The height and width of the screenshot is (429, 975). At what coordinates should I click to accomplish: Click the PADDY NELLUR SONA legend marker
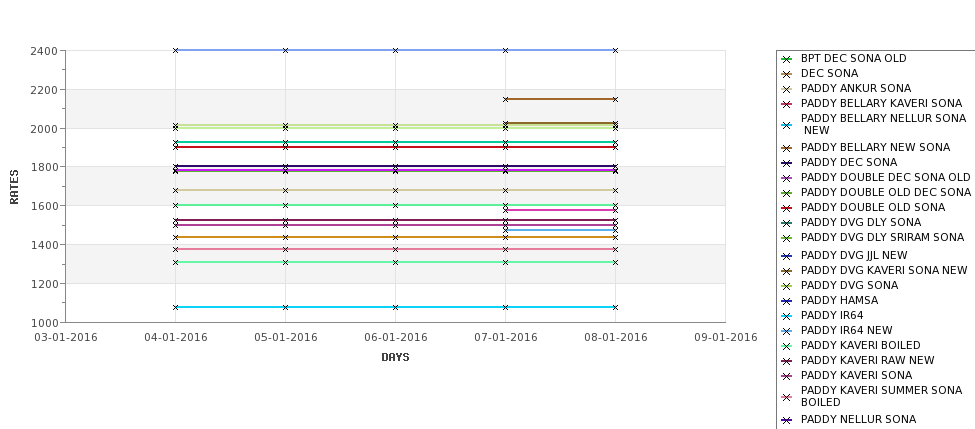coord(787,420)
